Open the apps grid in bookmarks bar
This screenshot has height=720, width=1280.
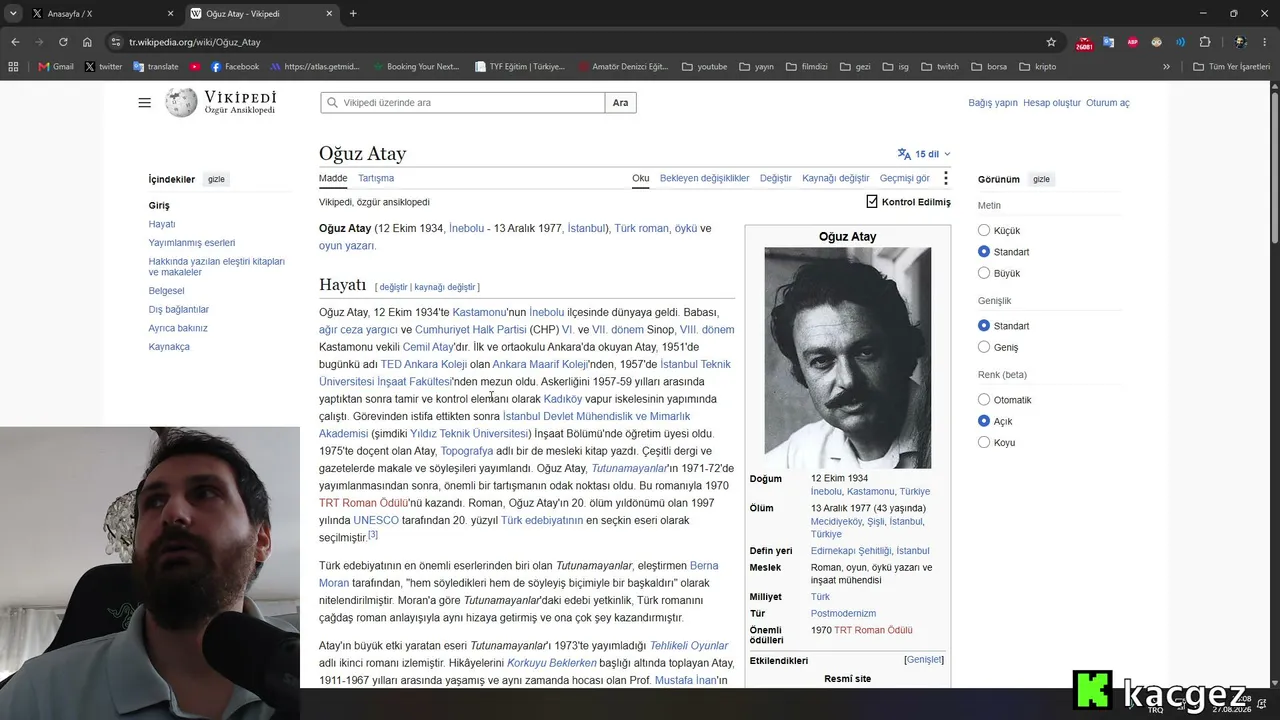click(13, 67)
